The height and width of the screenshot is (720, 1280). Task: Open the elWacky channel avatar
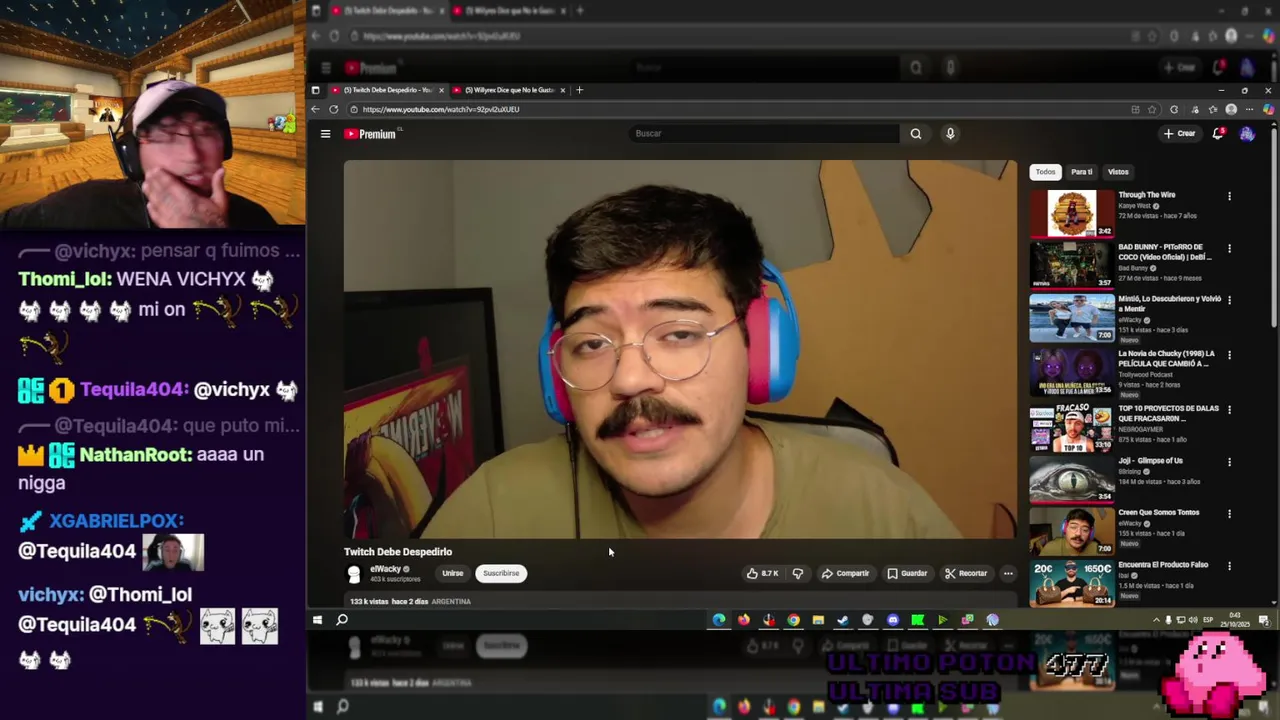[353, 573]
